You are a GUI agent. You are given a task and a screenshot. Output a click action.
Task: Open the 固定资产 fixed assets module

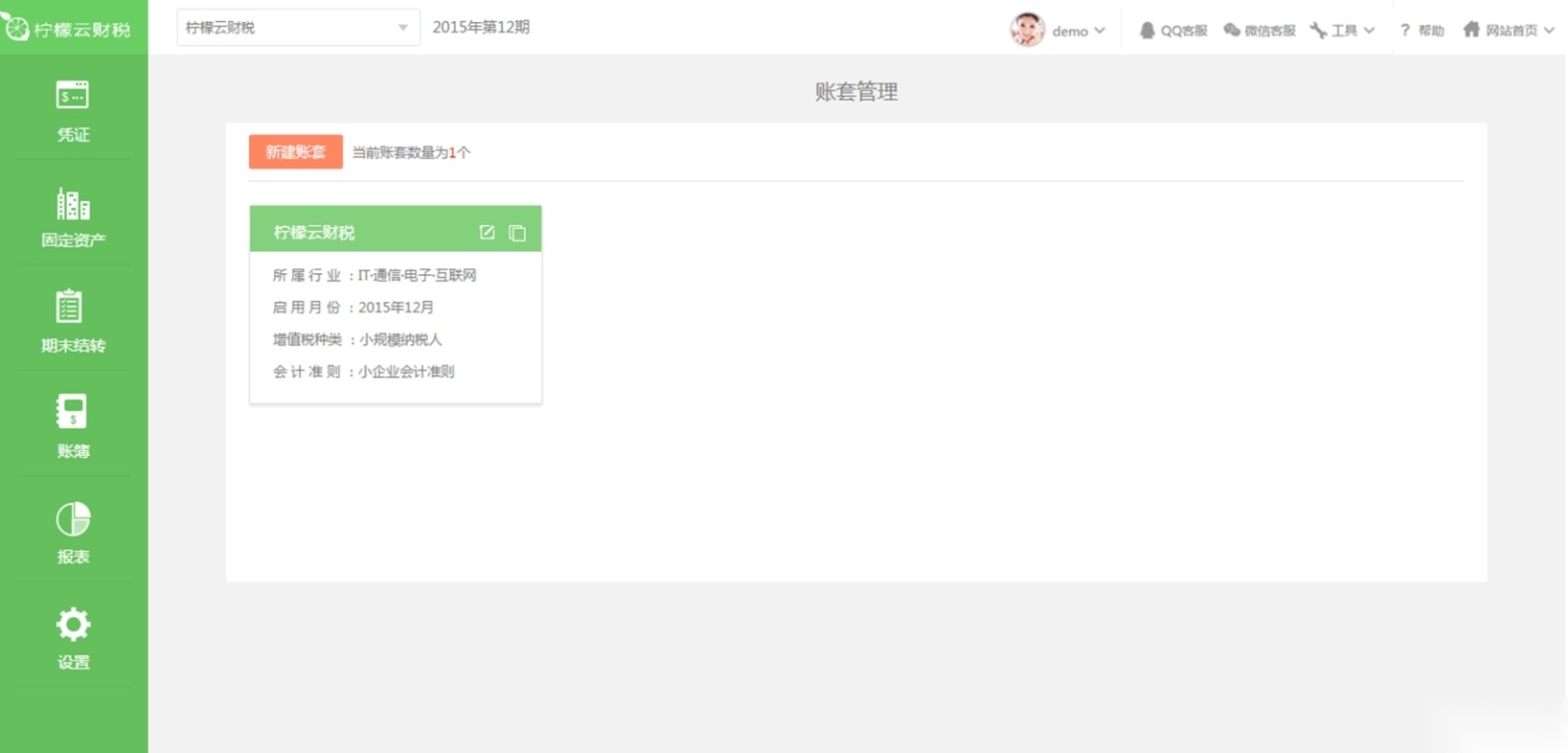click(73, 217)
